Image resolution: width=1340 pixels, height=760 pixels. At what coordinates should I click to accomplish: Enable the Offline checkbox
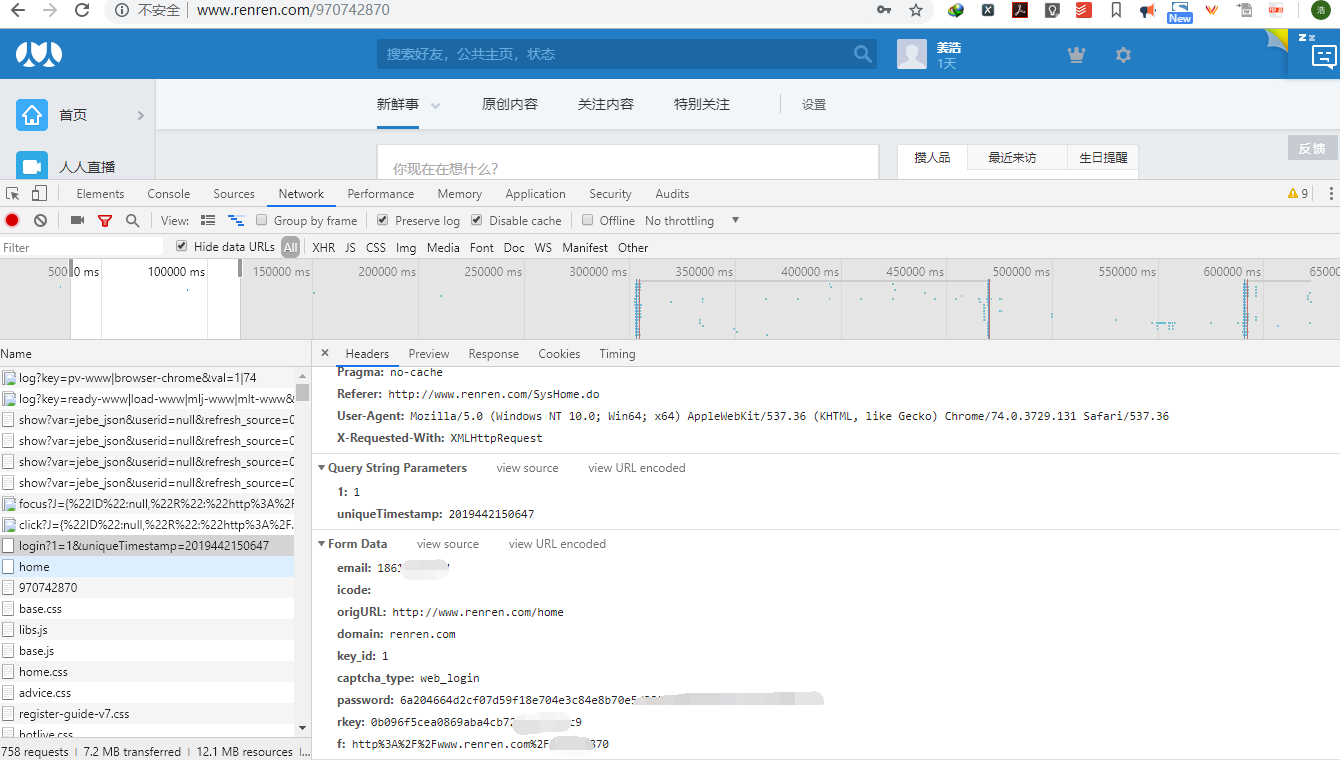[x=588, y=220]
